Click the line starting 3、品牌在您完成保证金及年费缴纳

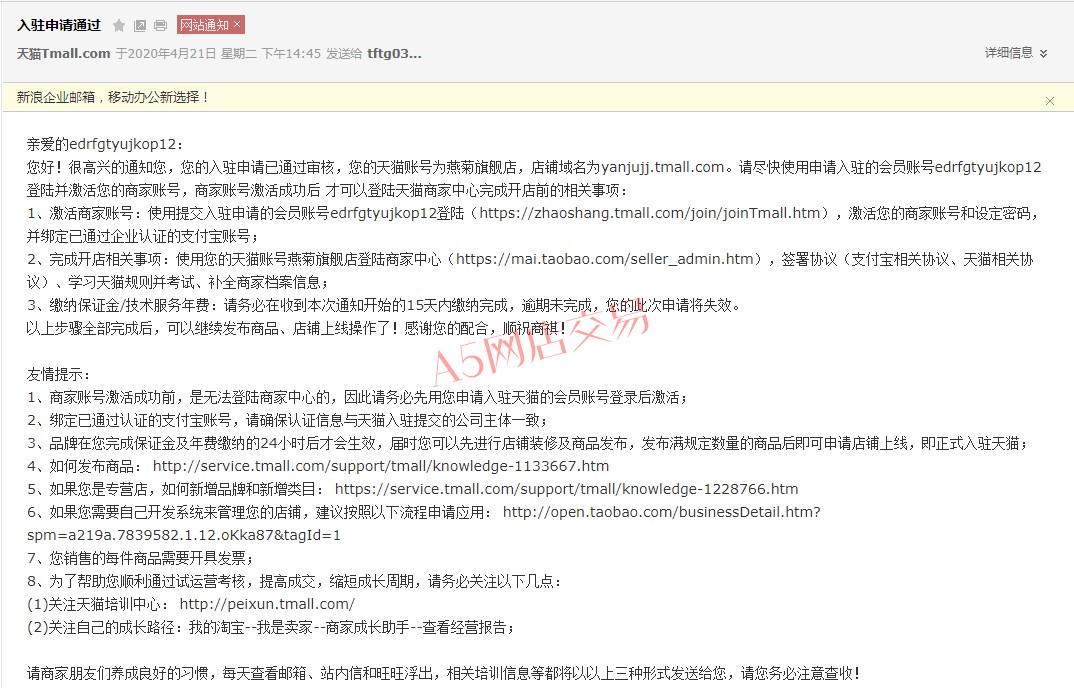point(527,443)
